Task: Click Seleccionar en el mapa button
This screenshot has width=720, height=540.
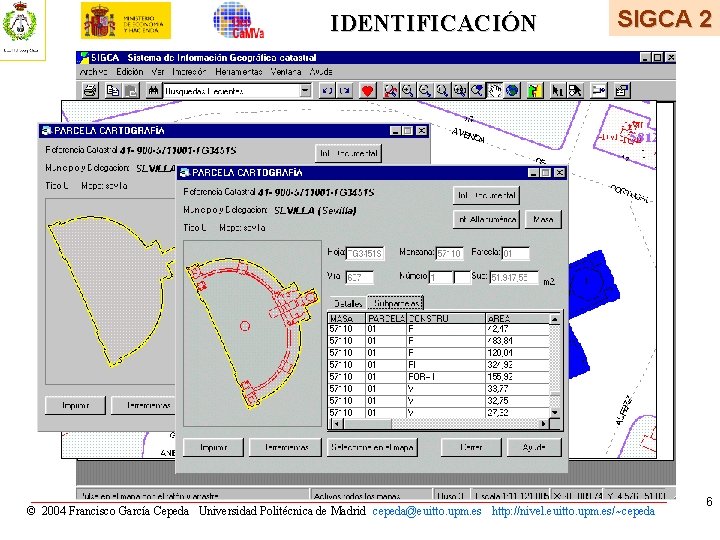Action: pyautogui.click(x=372, y=447)
